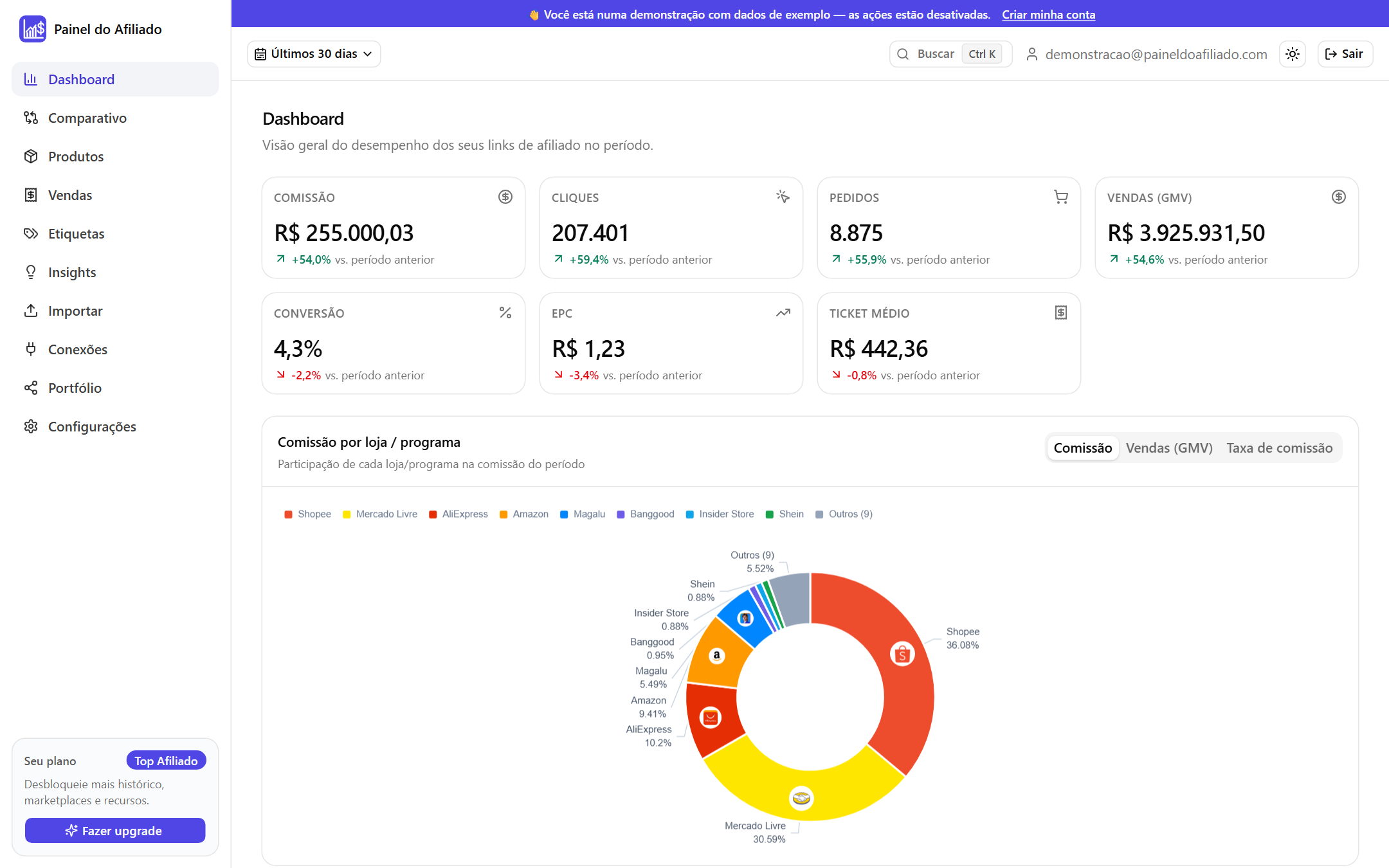Screen dimensions: 1389x868
Task: Click the trending arrow icon on EPC card
Action: [x=783, y=312]
